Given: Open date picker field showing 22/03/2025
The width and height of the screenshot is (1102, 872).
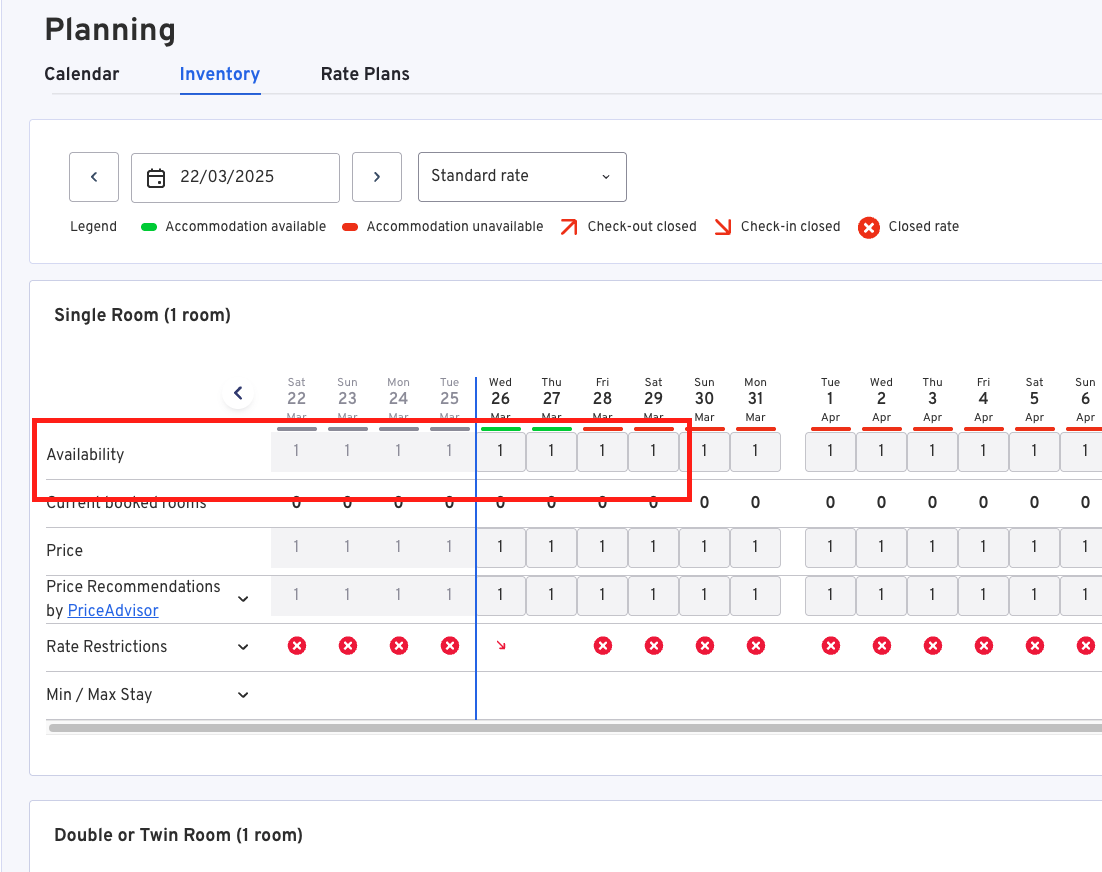Looking at the screenshot, I should point(235,177).
